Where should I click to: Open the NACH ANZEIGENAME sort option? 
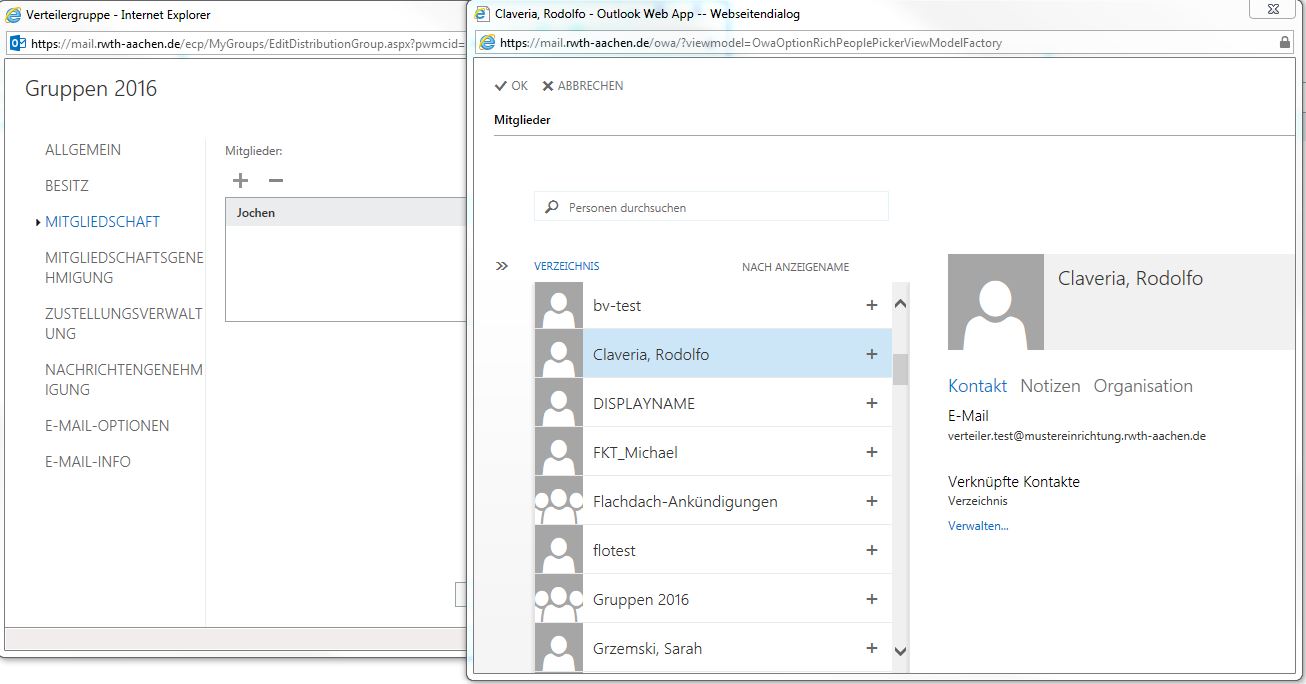pyautogui.click(x=795, y=267)
